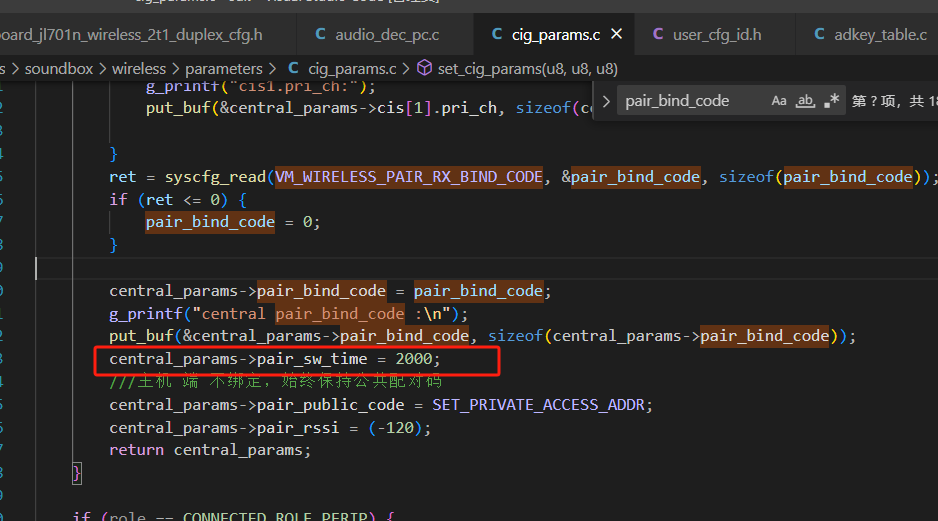
Task: Click SET_PRIVATE_ACCESS_ADDR constant
Action: [538, 405]
